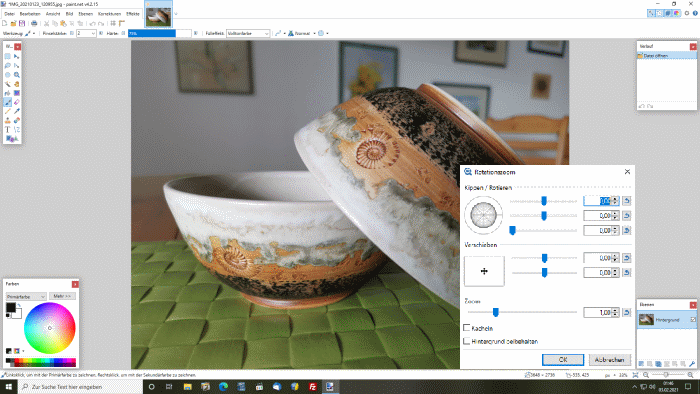The width and height of the screenshot is (700, 394).
Task: Select the Recolor tool
Action: pyautogui.click(x=17, y=120)
